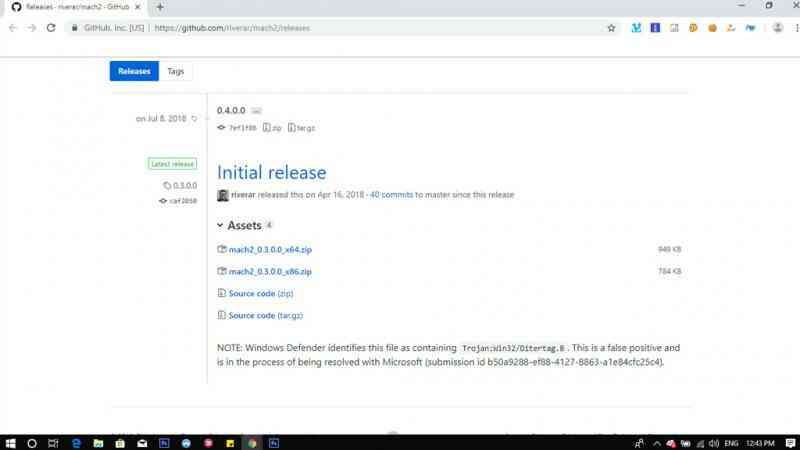
Task: Click the address bar URL
Action: pyautogui.click(x=232, y=28)
